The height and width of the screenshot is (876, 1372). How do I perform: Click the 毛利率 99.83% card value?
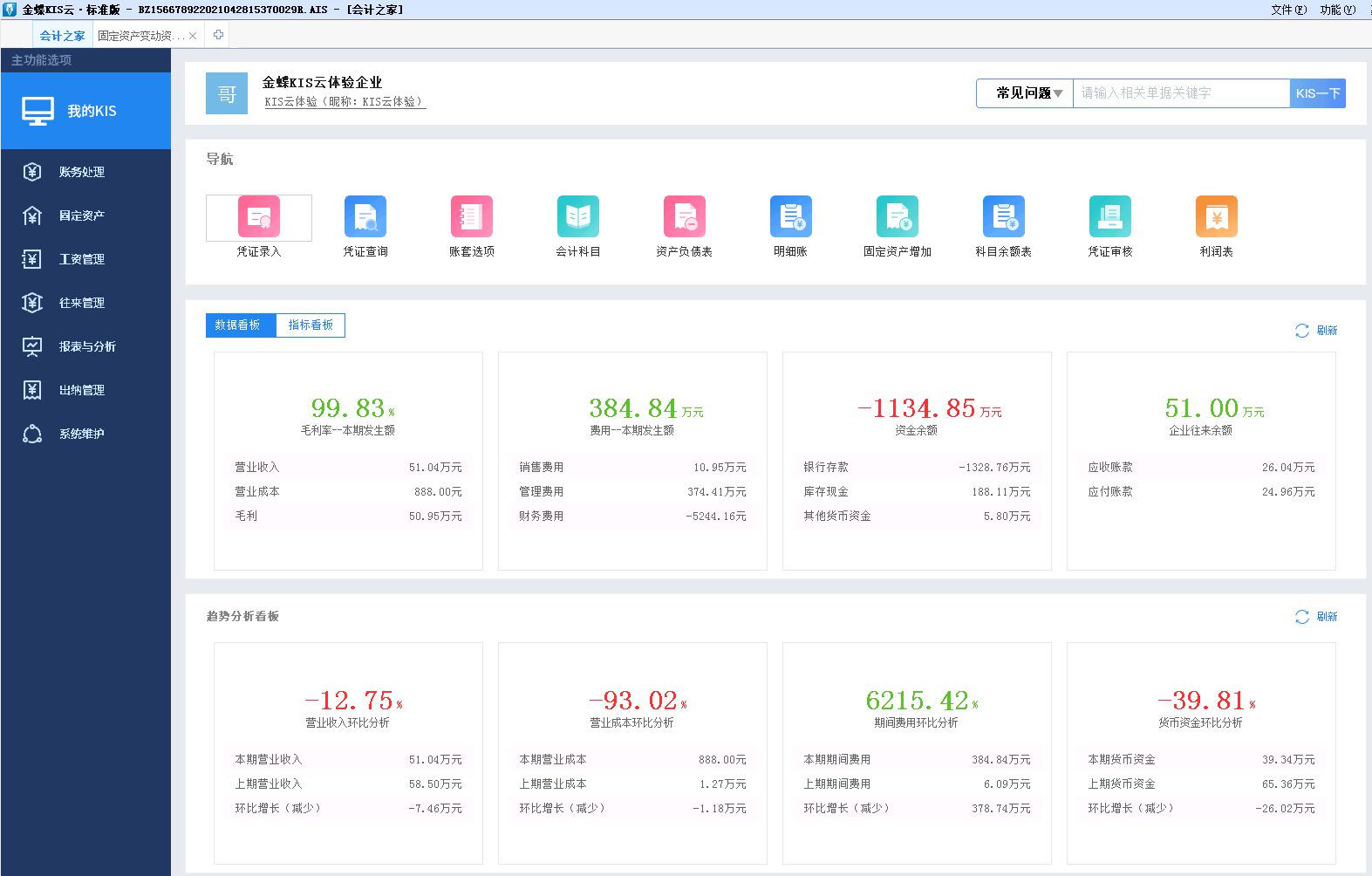pos(352,408)
